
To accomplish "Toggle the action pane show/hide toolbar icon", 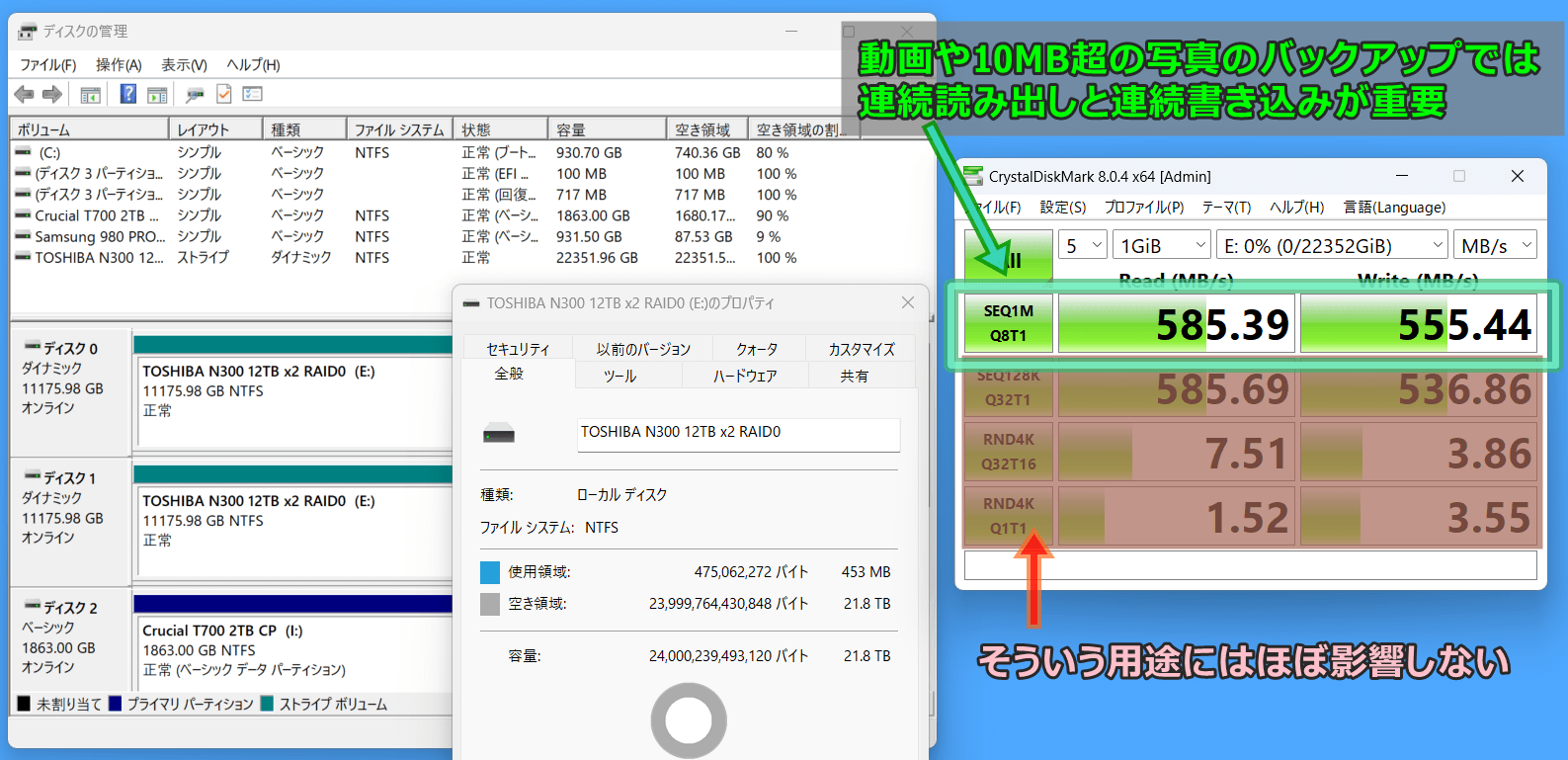I will click(x=157, y=95).
